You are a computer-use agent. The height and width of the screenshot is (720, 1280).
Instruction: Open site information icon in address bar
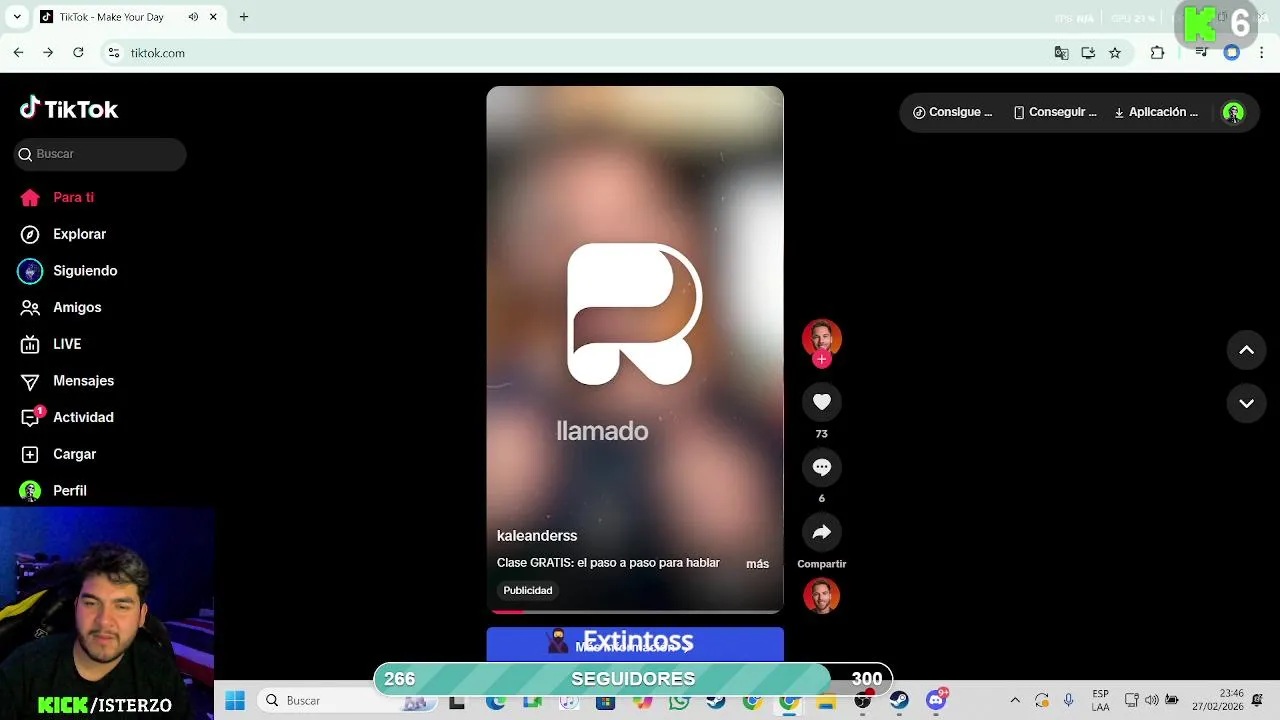(114, 53)
